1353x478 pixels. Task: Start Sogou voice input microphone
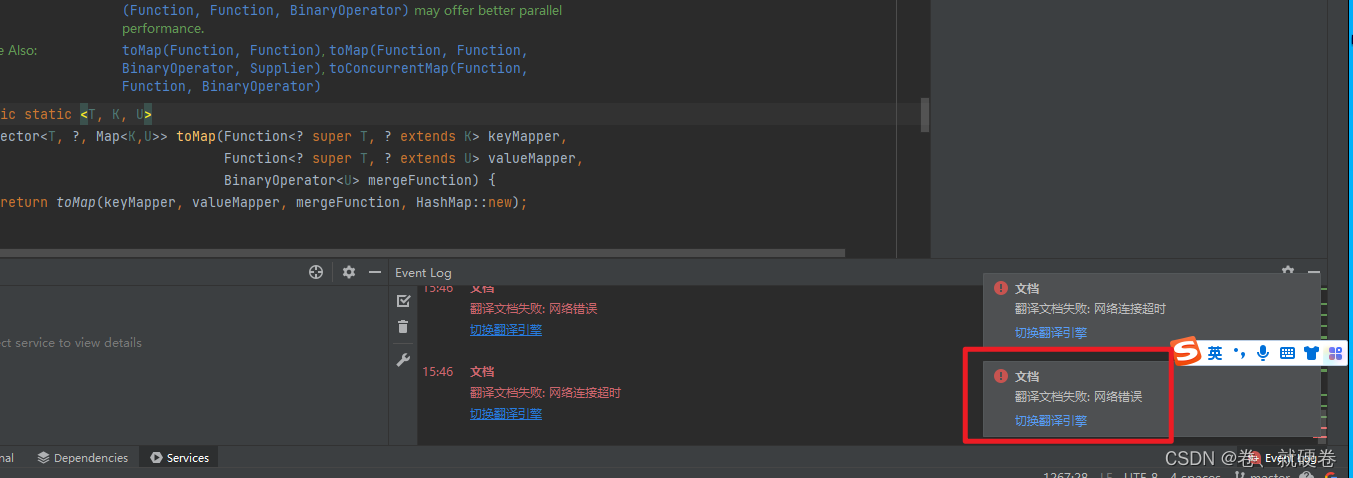[x=1263, y=353]
